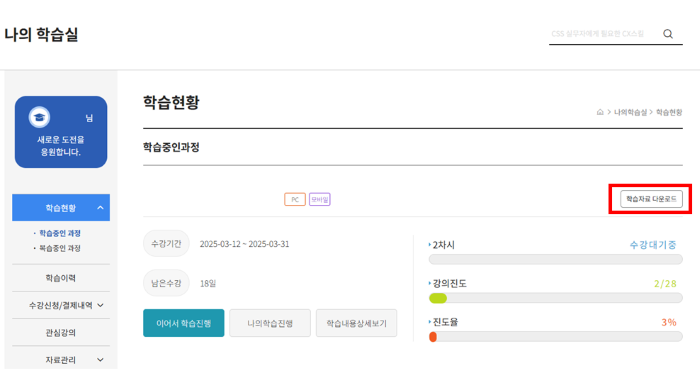Select 복습중인 과정 submenu item
This screenshot has width=700, height=376.
(x=60, y=248)
